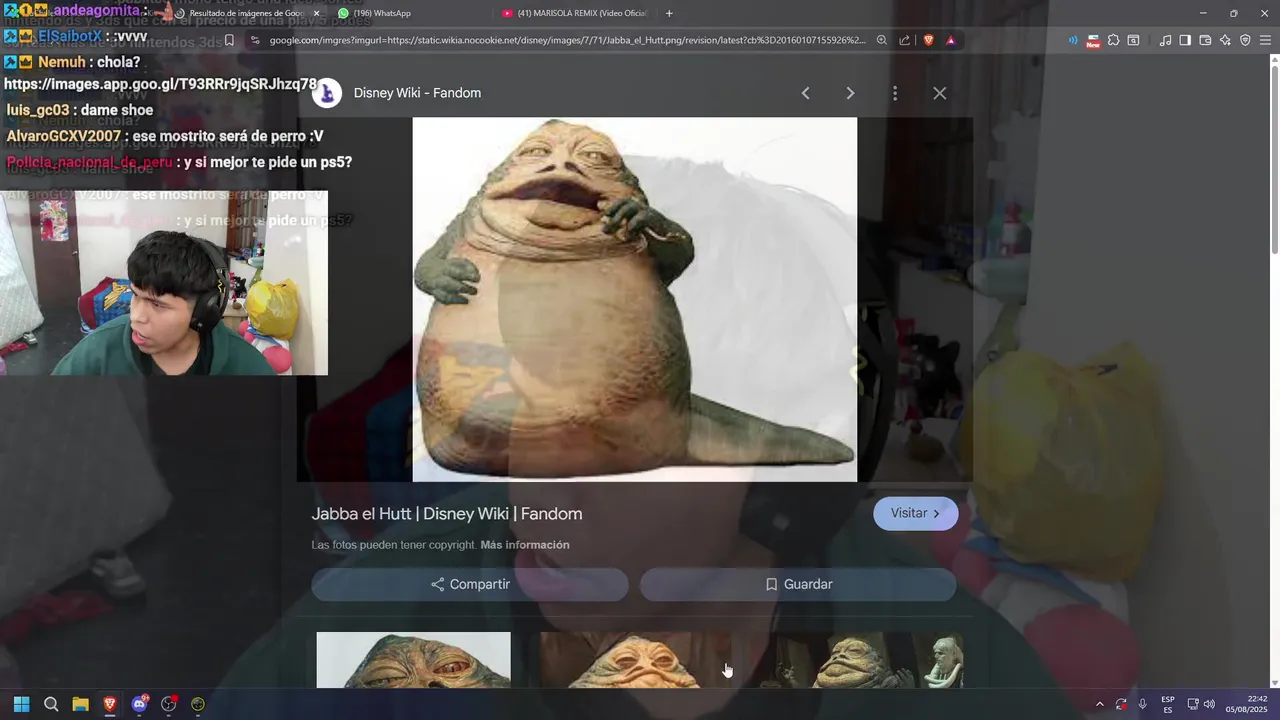Open Disney Wiki - Fandom source link

[x=417, y=93]
